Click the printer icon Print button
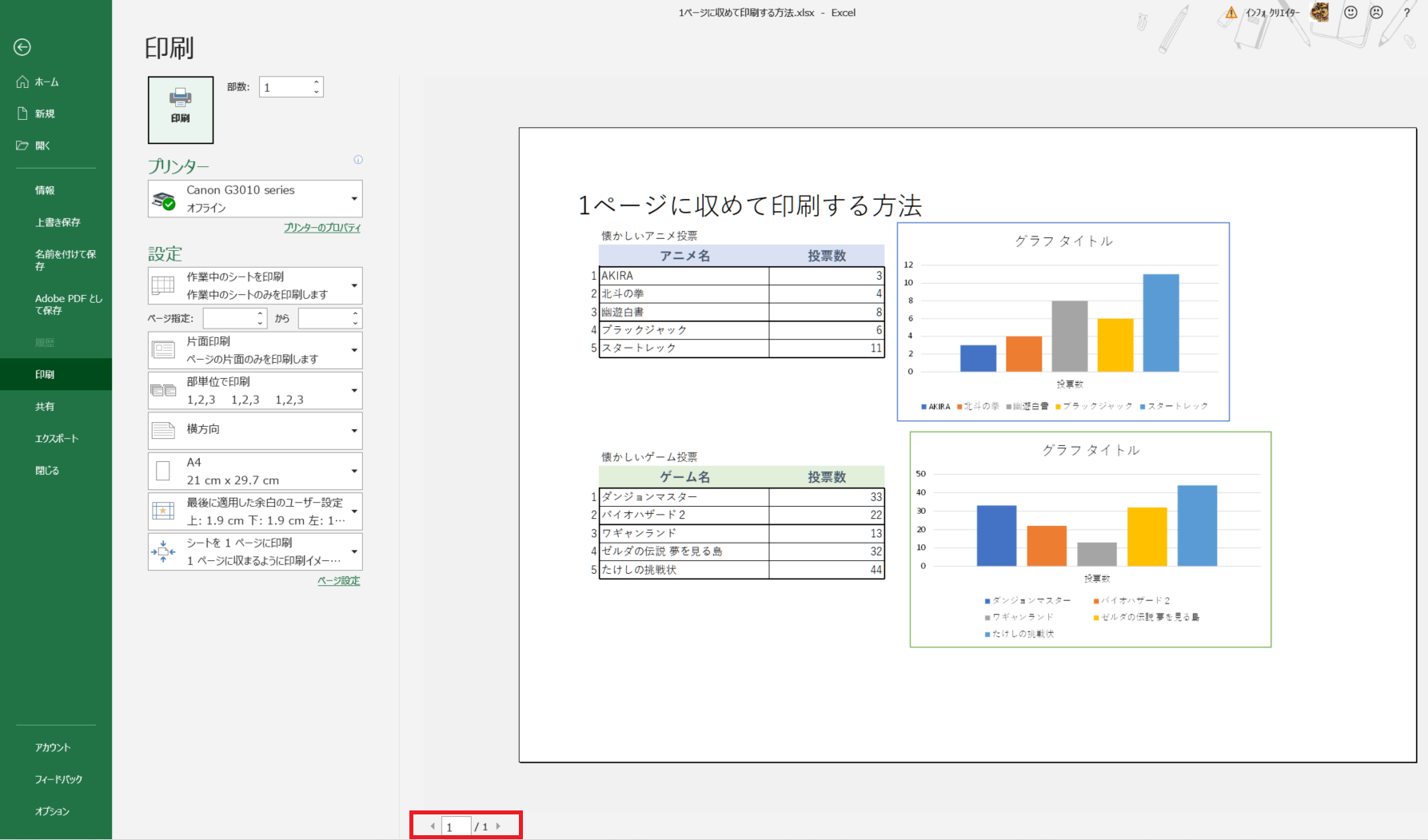Image resolution: width=1428 pixels, height=840 pixels. tap(181, 109)
